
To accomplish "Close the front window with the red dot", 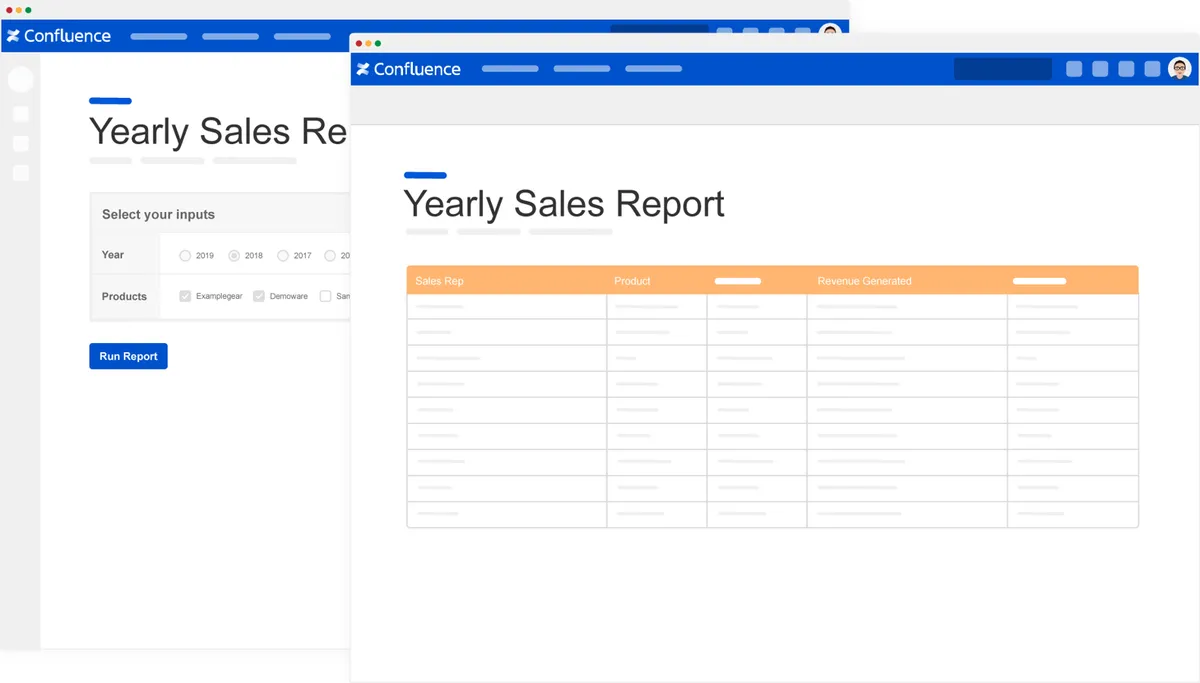I will point(359,43).
